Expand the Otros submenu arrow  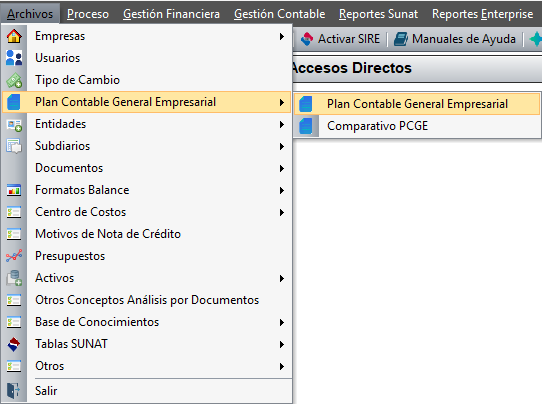282,366
